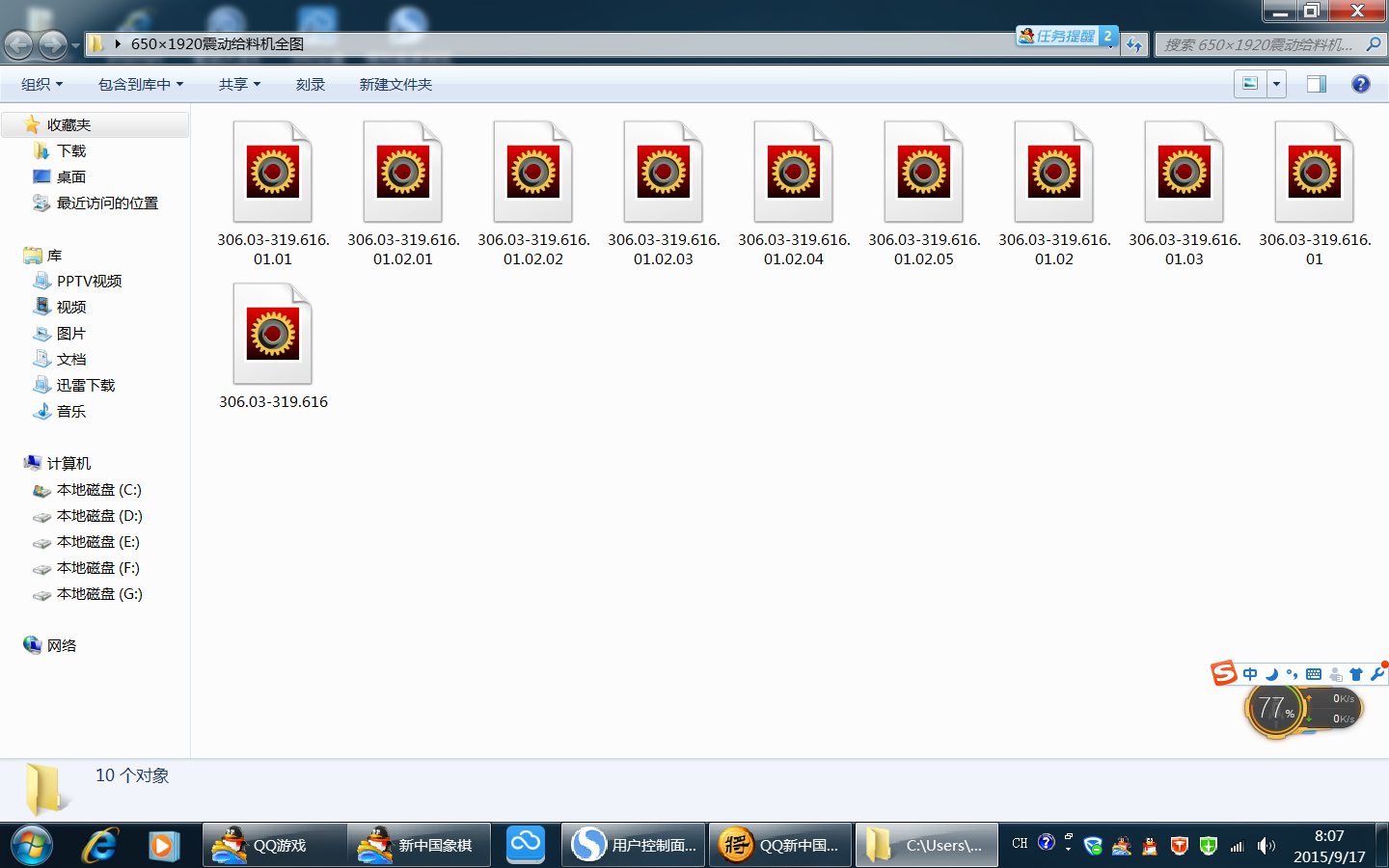Open the recent pages dropdown arrow
Viewport: 1389px width, 868px height.
tap(75, 45)
